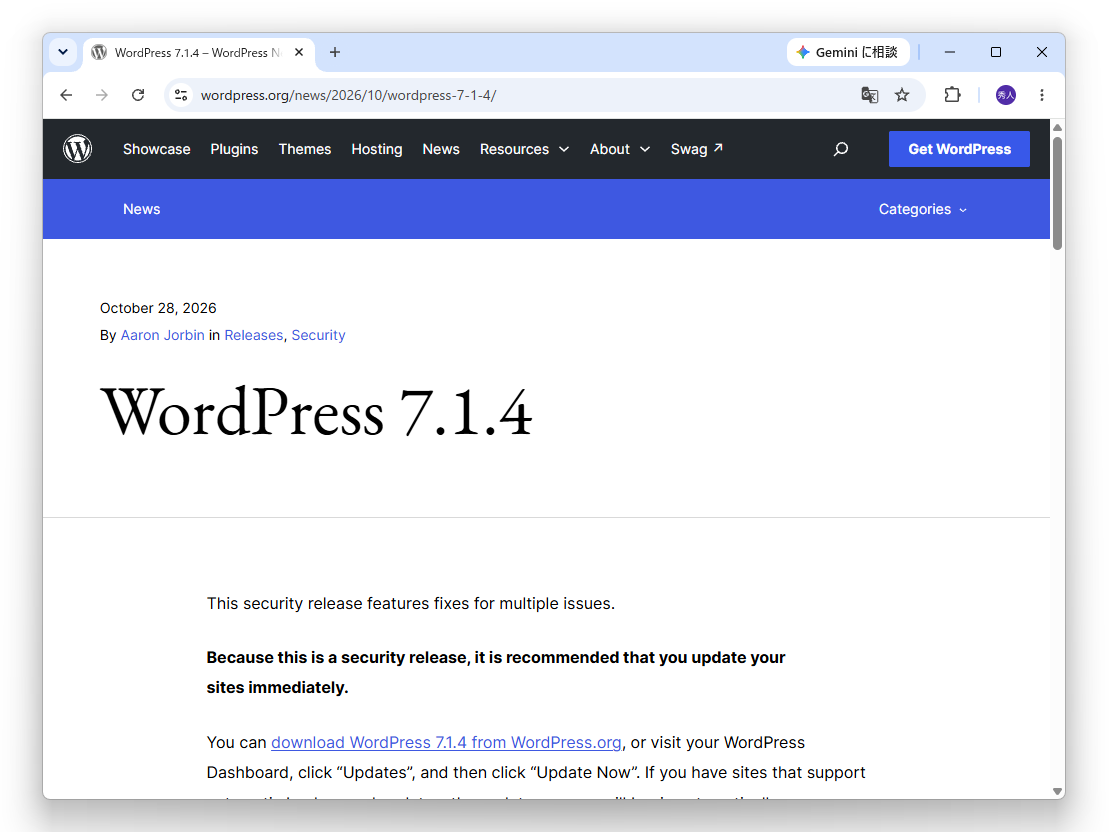Open Themes in the navigation

(305, 149)
